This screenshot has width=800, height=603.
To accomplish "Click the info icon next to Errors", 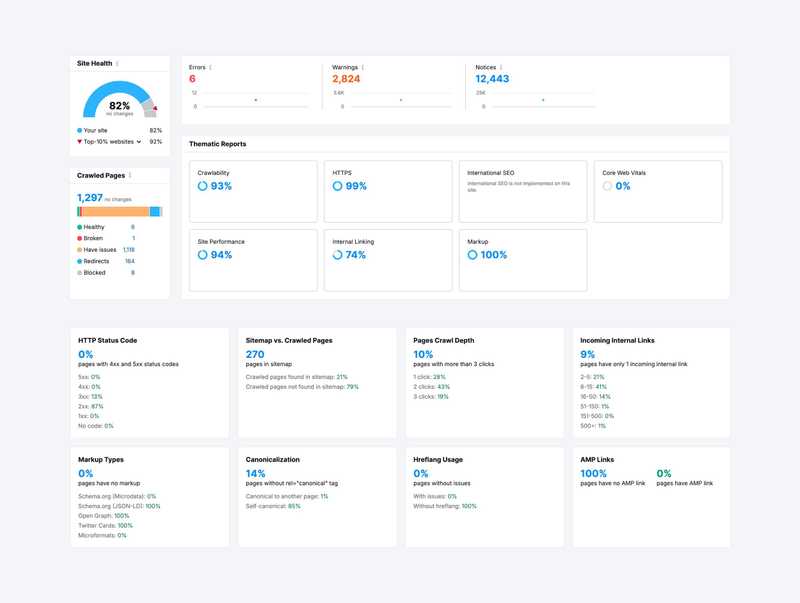I will (210, 67).
